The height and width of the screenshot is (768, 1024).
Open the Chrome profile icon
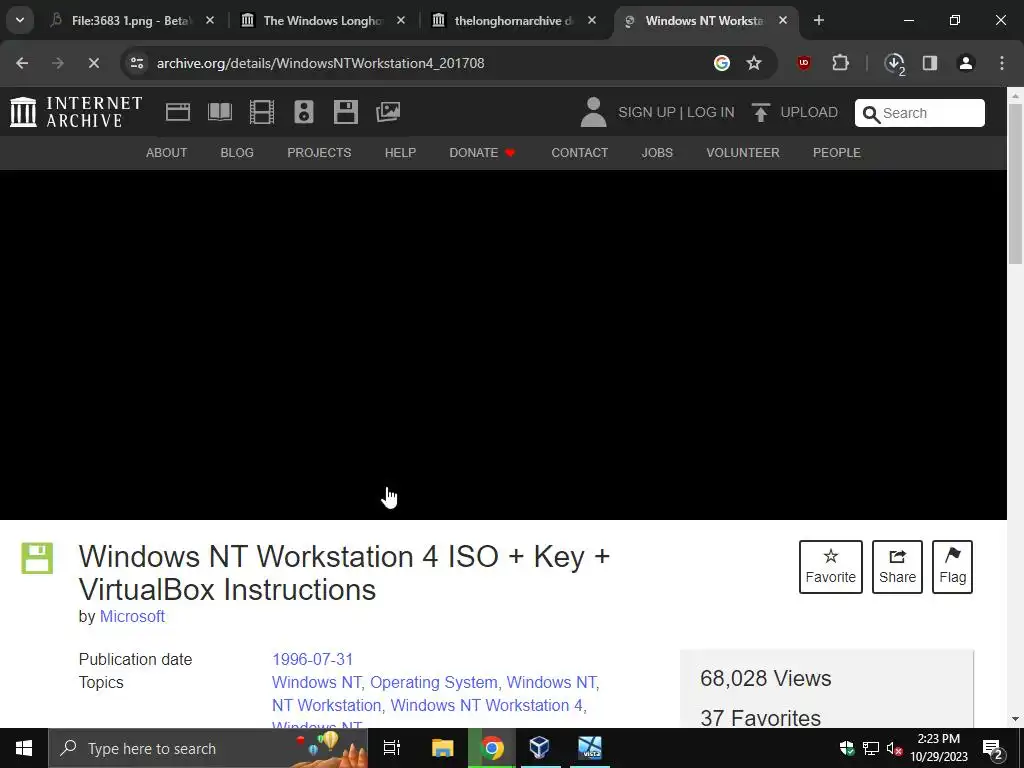pyautogui.click(x=966, y=63)
